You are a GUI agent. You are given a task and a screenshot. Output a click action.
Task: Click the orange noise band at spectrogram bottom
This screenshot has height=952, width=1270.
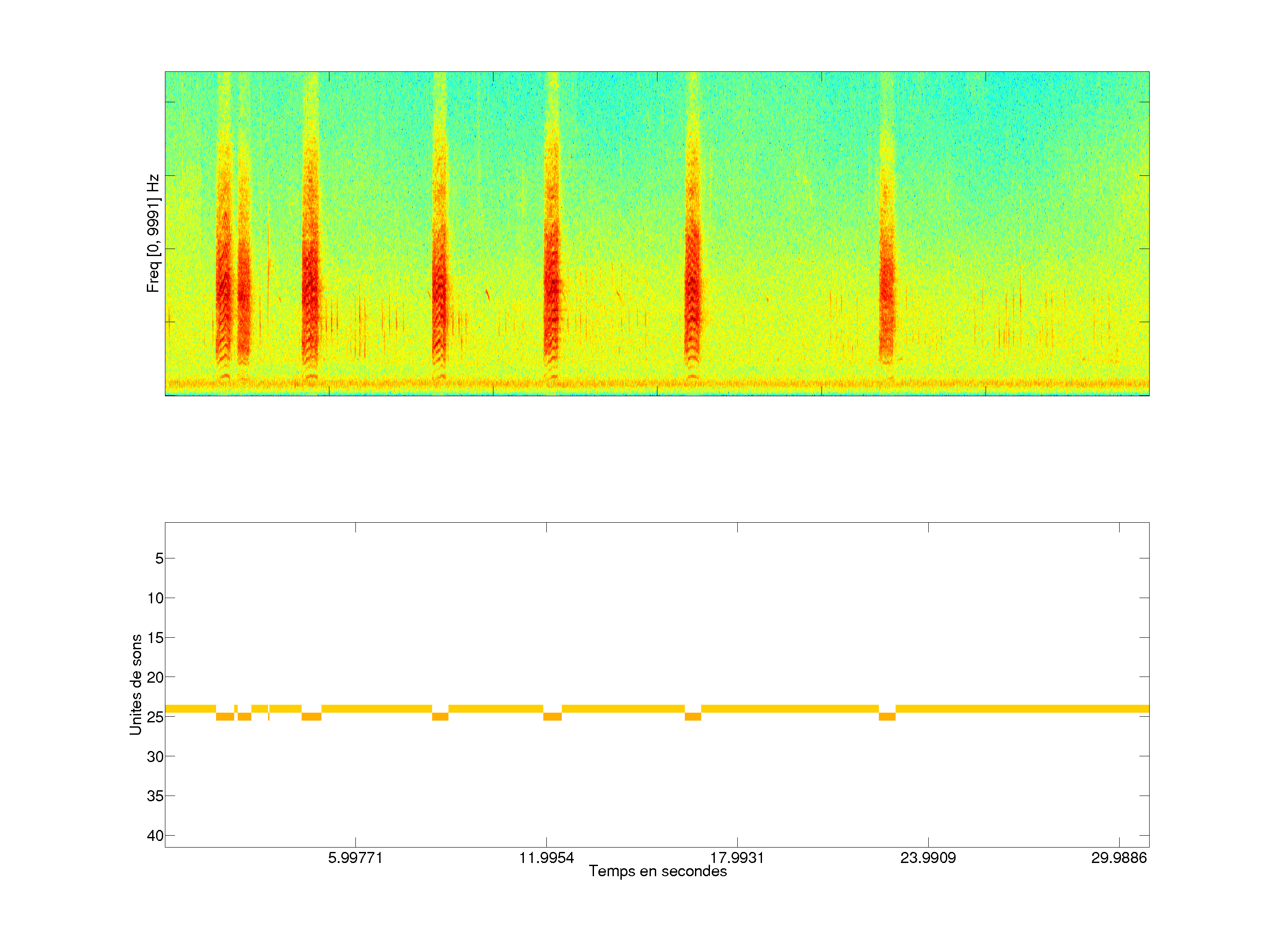pyautogui.click(x=657, y=383)
